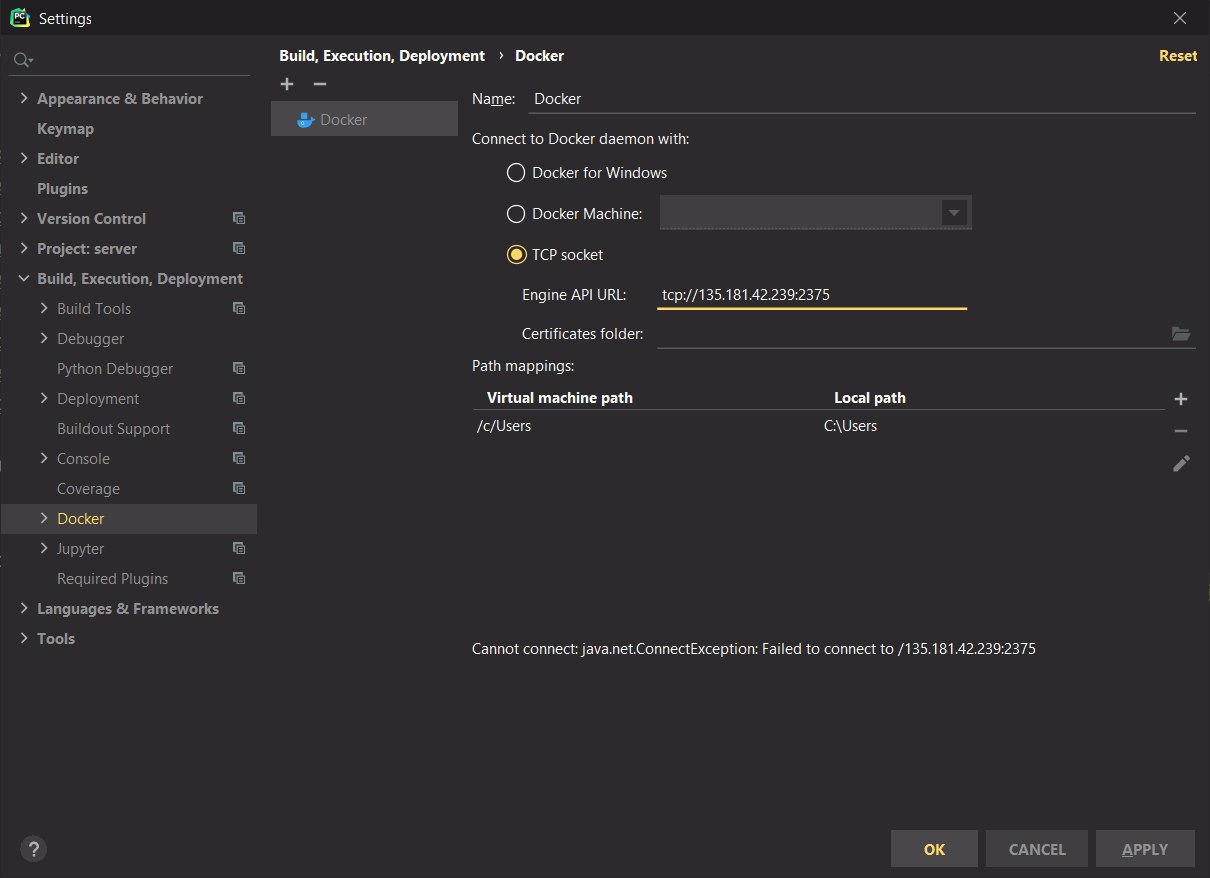Image resolution: width=1210 pixels, height=878 pixels.
Task: Click the OK button
Action: [935, 849]
